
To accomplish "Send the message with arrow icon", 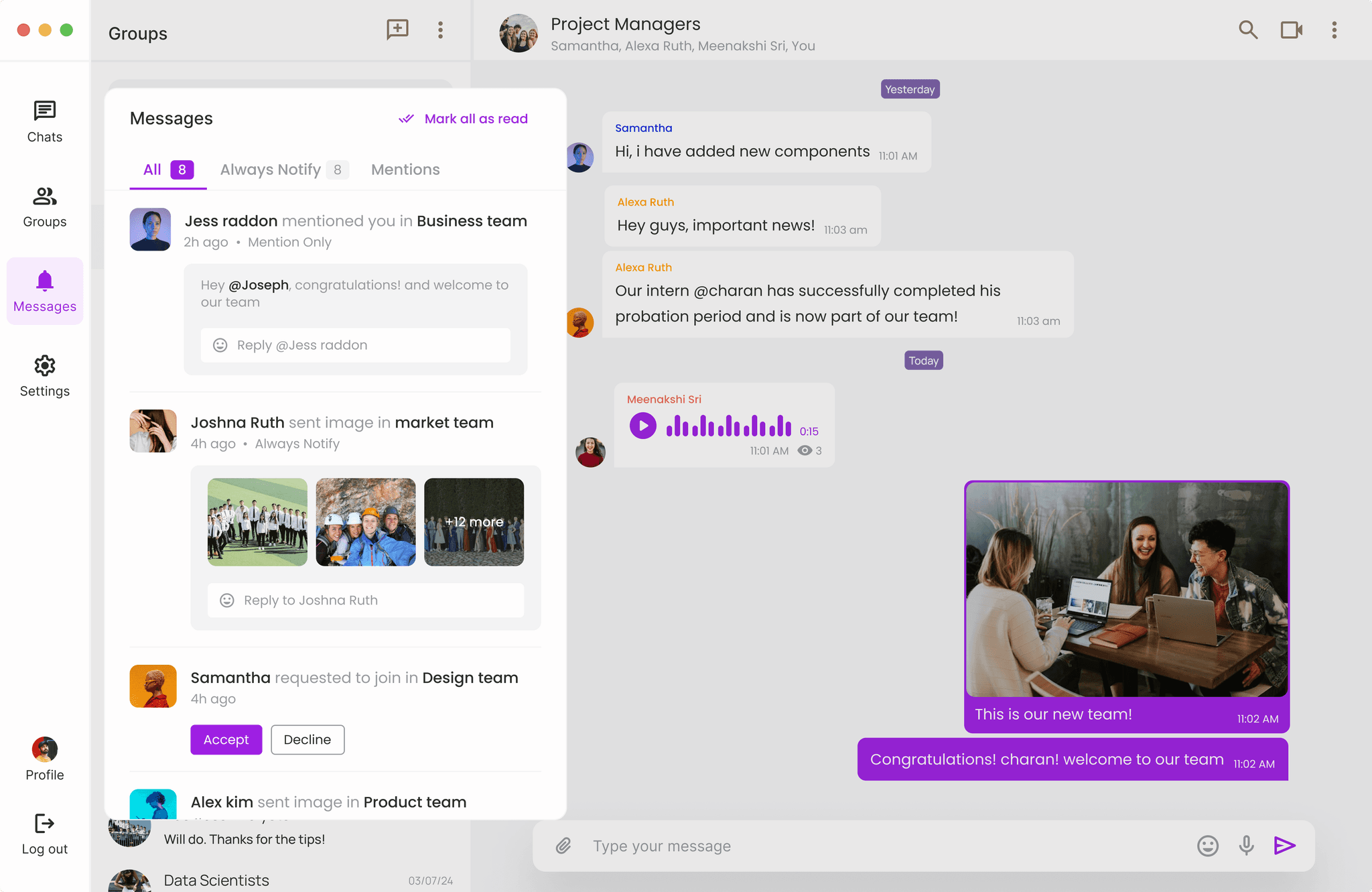I will 1284,846.
